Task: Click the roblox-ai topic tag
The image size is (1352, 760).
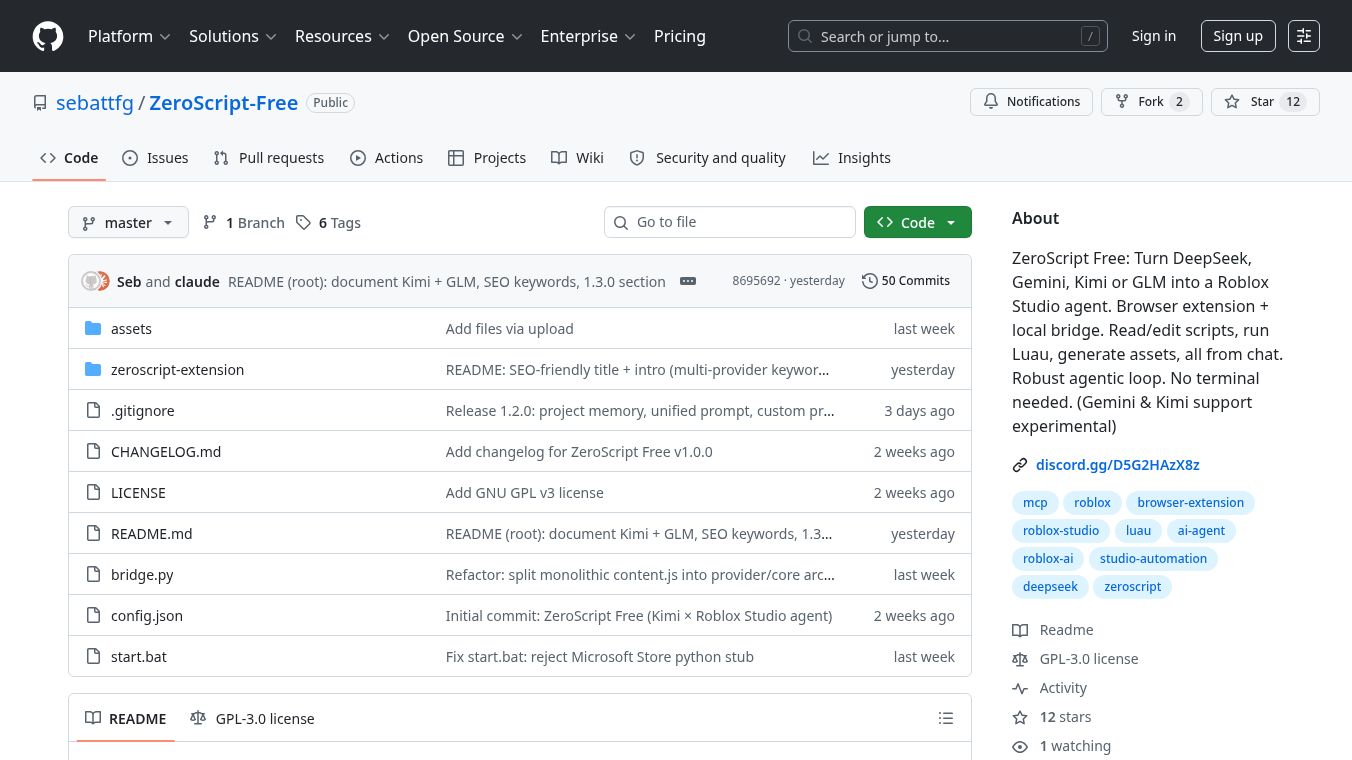Action: click(x=1048, y=559)
